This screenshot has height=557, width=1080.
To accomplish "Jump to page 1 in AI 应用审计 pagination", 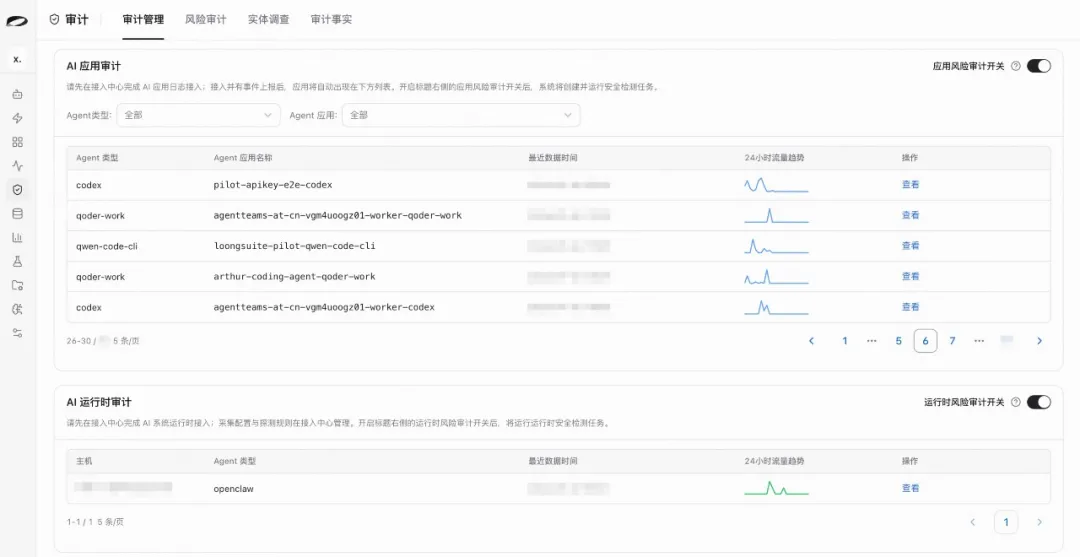I will tap(844, 341).
